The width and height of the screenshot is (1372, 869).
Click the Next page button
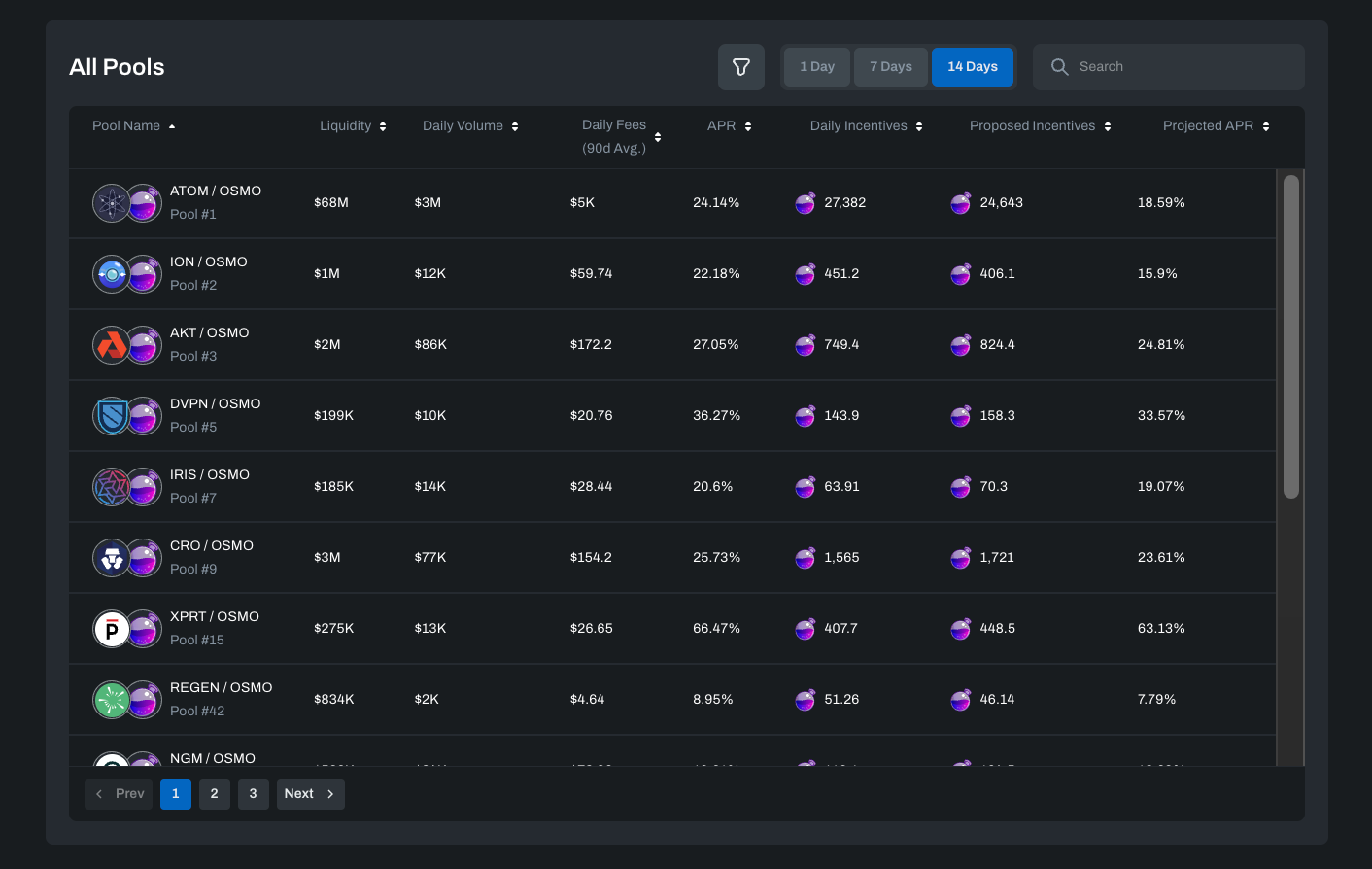click(x=311, y=794)
